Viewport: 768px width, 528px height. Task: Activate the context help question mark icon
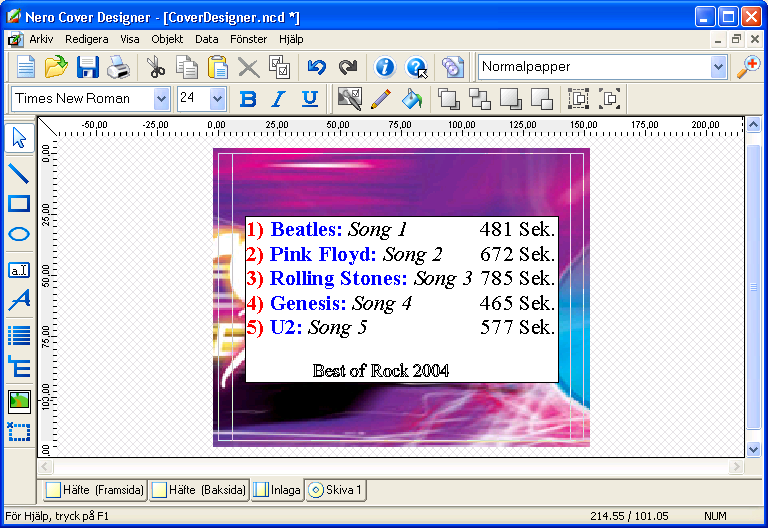coord(416,67)
